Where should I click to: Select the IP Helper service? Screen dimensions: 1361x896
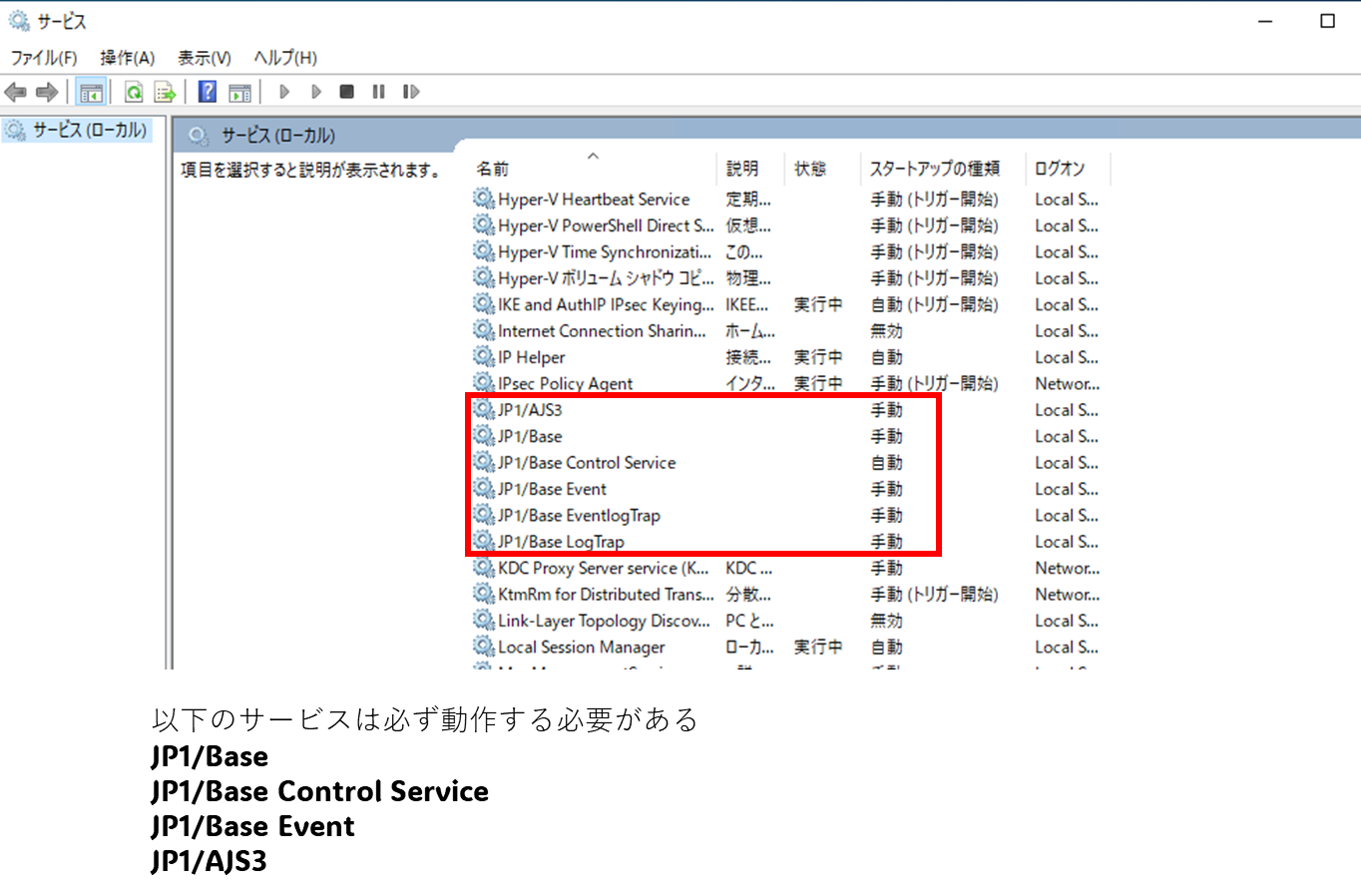click(532, 357)
